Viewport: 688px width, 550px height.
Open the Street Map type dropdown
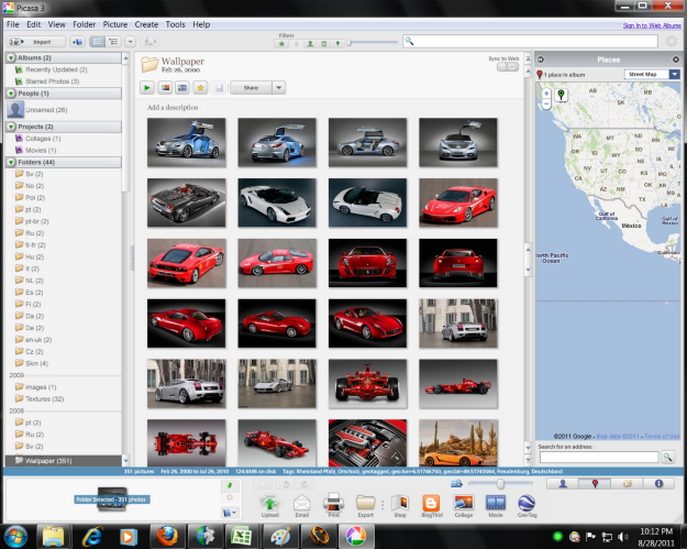pos(674,74)
